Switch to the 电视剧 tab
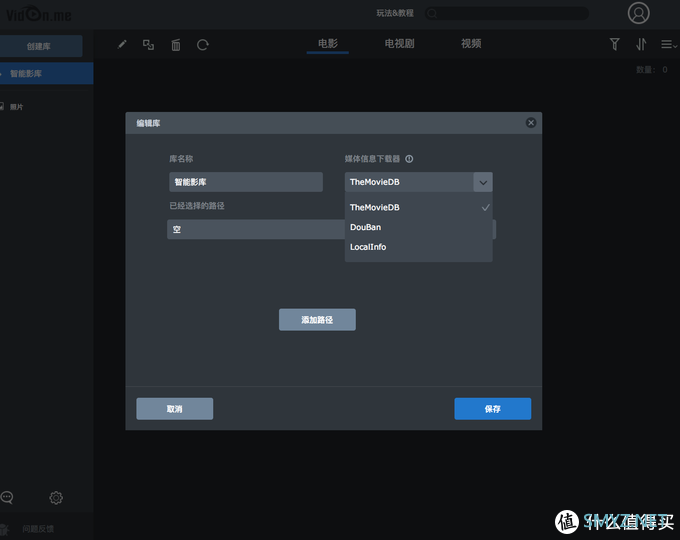This screenshot has height=540, width=680. pos(399,44)
